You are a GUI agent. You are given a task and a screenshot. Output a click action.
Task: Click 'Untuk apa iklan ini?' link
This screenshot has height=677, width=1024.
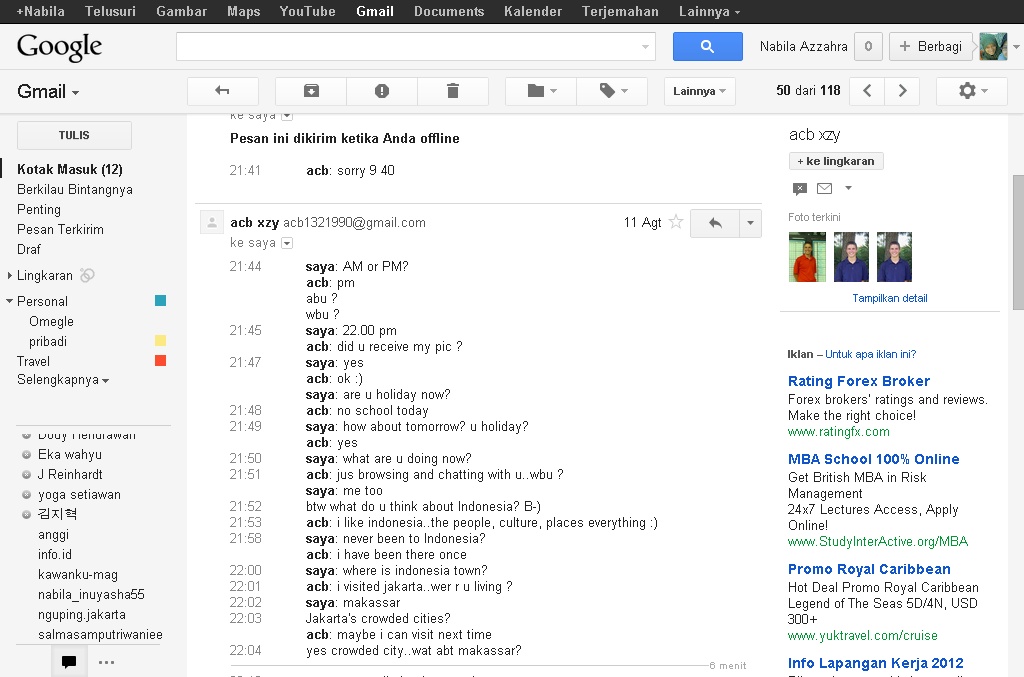[x=871, y=354]
